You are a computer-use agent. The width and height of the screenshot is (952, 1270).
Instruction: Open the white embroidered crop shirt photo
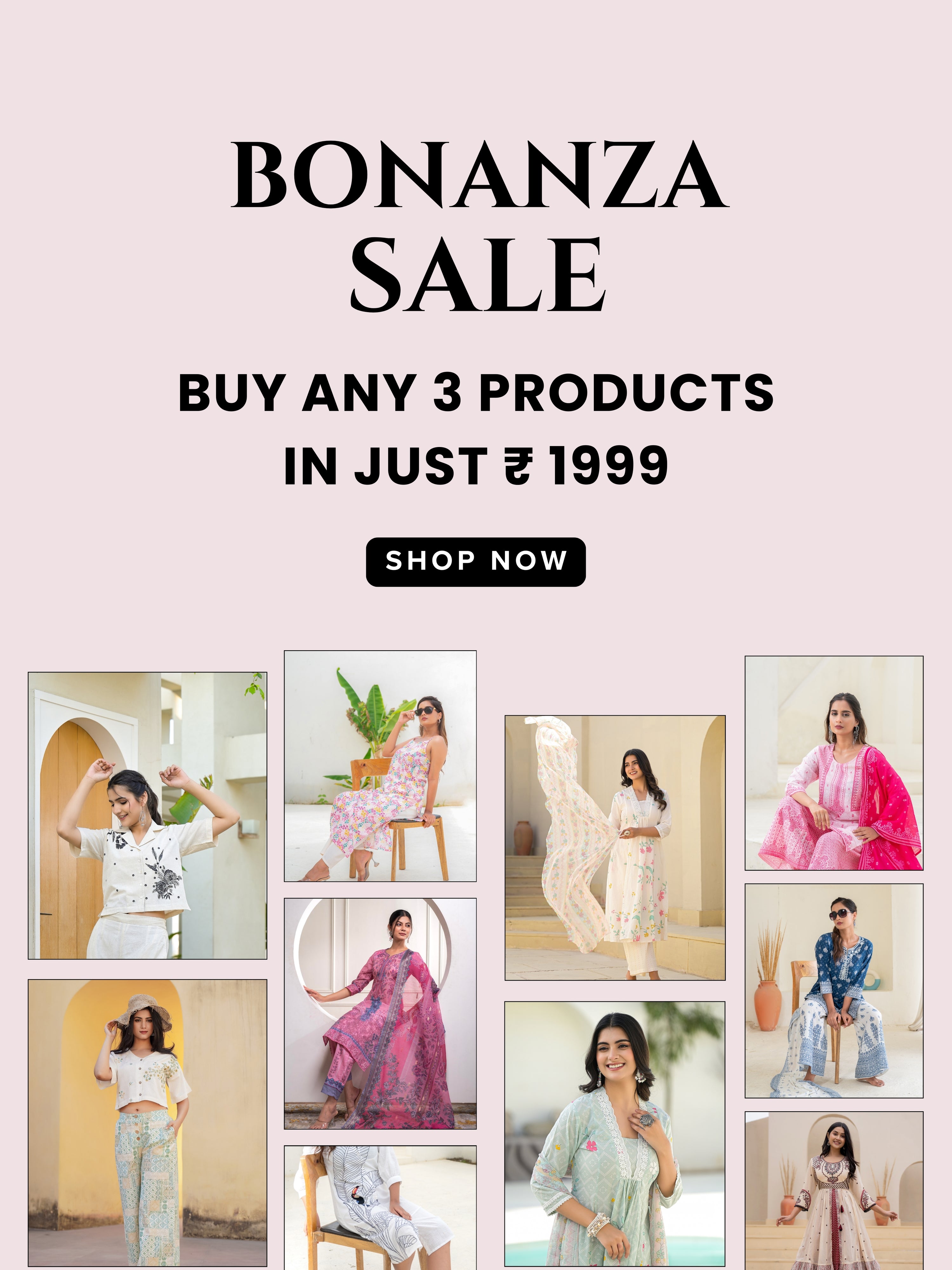click(x=148, y=815)
